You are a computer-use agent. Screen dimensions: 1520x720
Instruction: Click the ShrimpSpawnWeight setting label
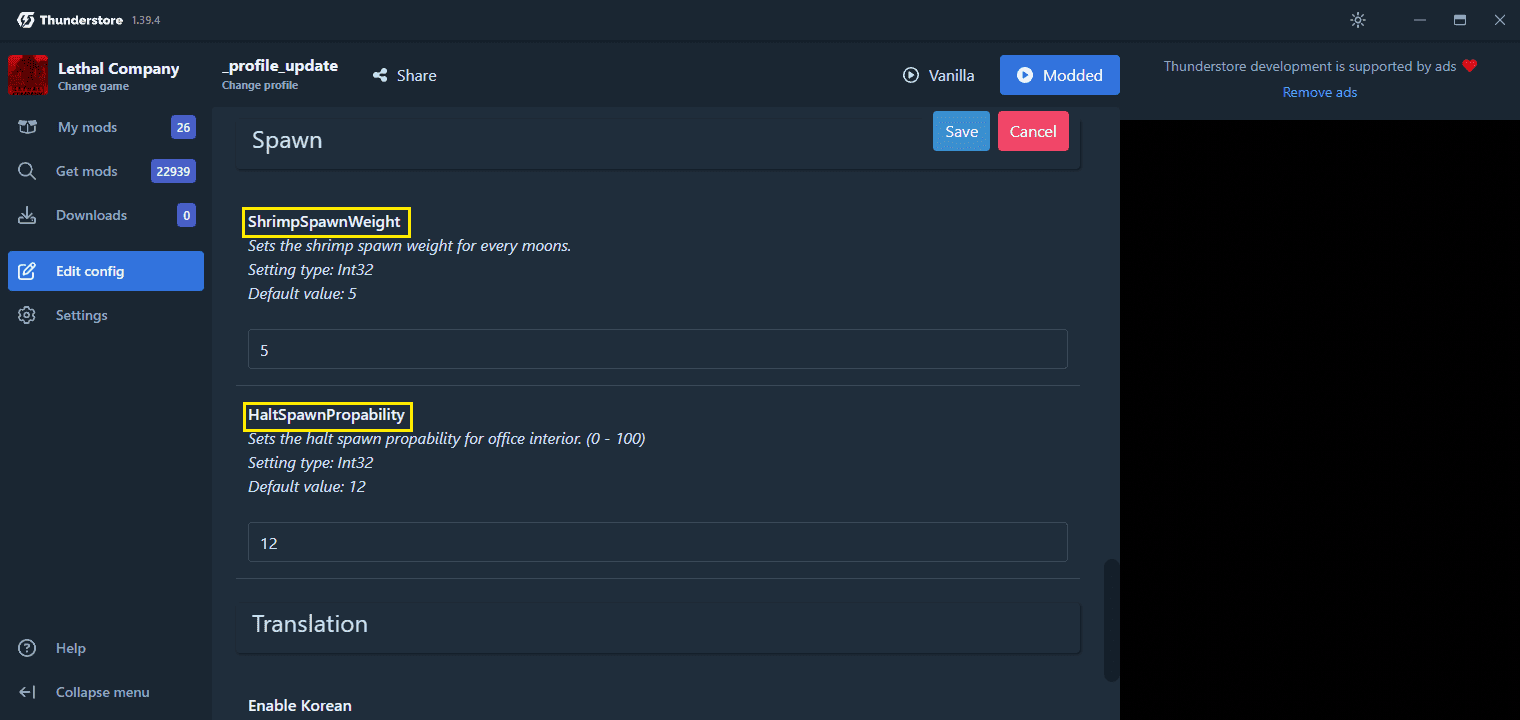[324, 221]
